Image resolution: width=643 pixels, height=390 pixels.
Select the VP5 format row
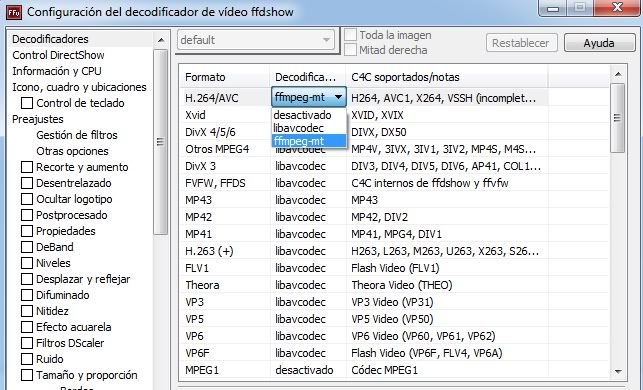(x=194, y=319)
